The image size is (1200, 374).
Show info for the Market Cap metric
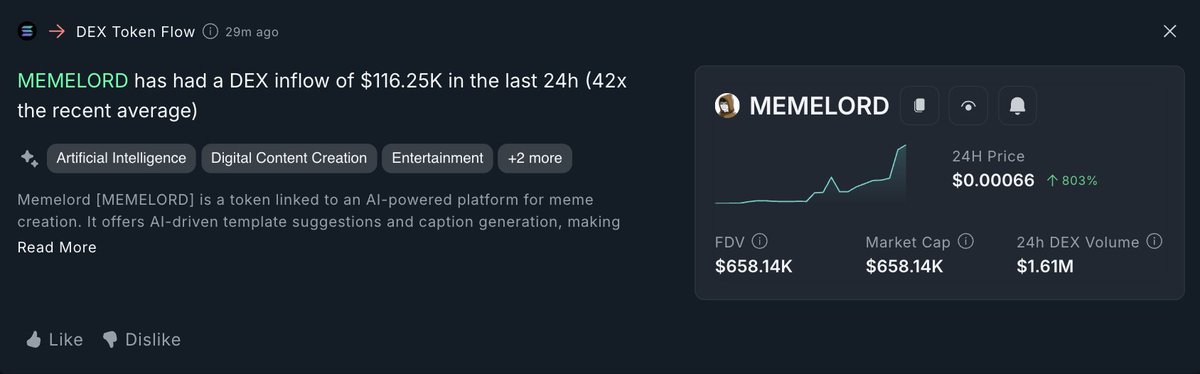click(966, 242)
